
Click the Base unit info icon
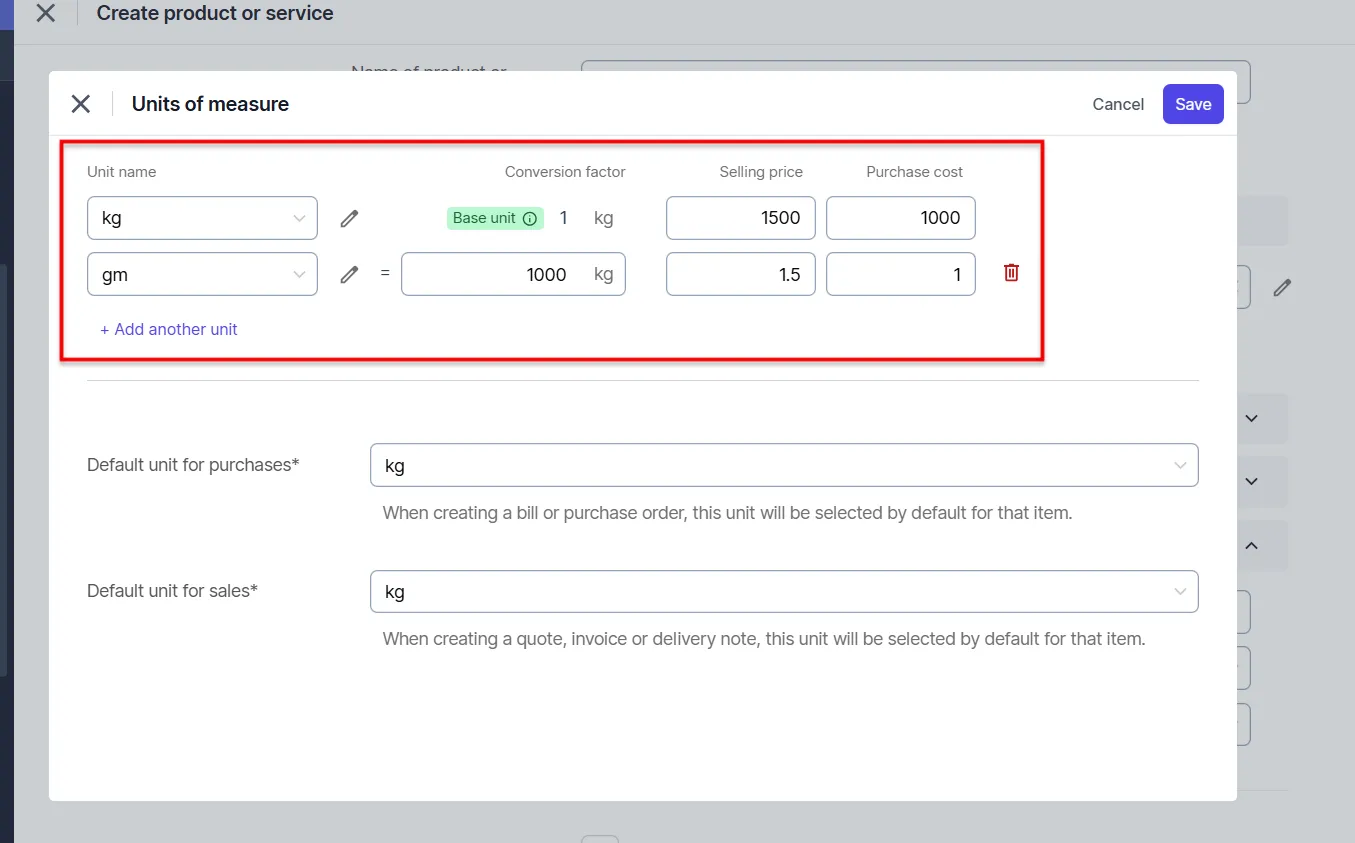[x=528, y=217]
